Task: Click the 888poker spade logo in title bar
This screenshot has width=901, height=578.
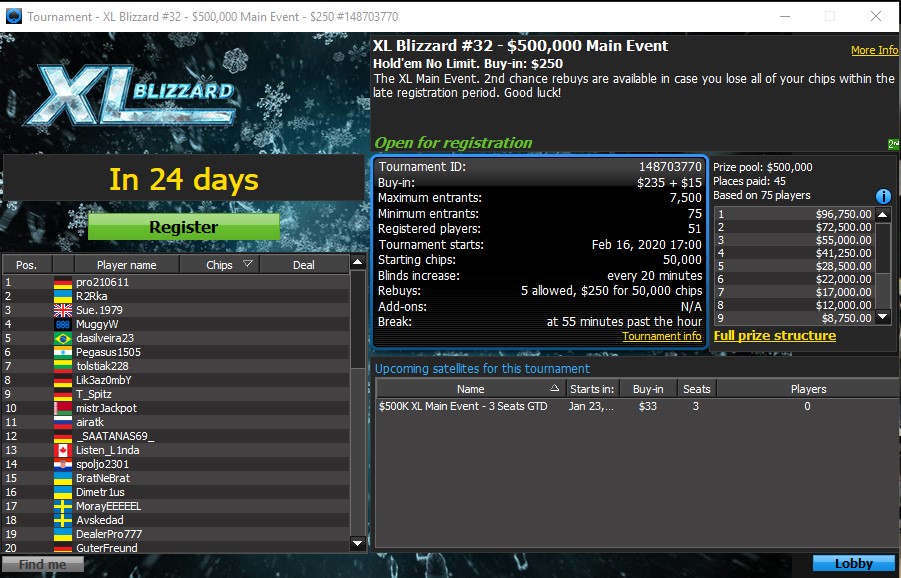Action: tap(12, 15)
